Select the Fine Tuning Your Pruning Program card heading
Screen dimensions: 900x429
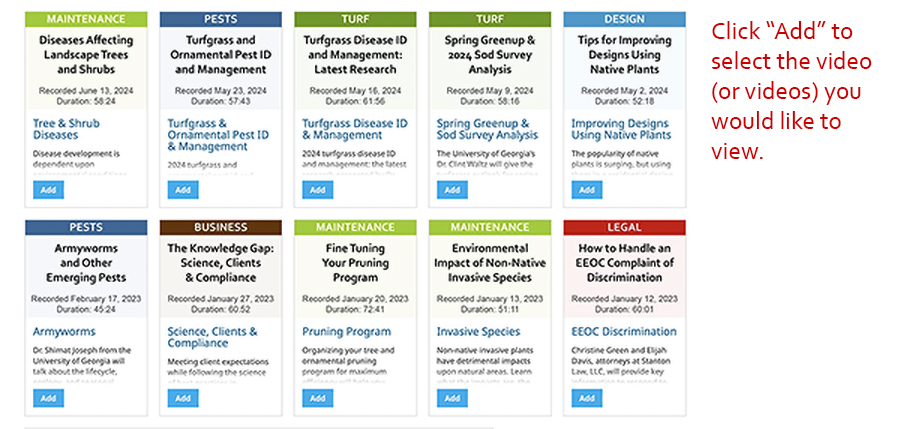355,263
